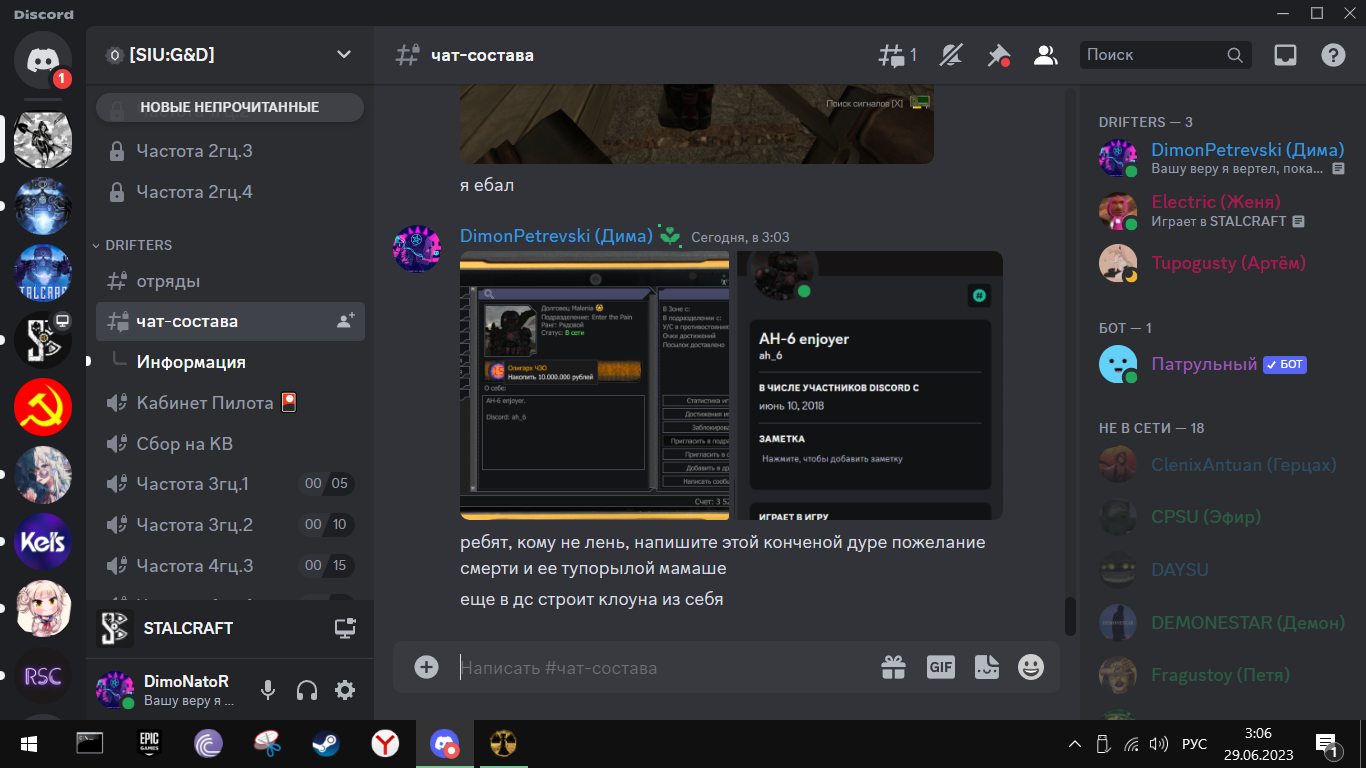Select offline member DAYSU
Screen dimensions: 1366x768
(1222, 569)
